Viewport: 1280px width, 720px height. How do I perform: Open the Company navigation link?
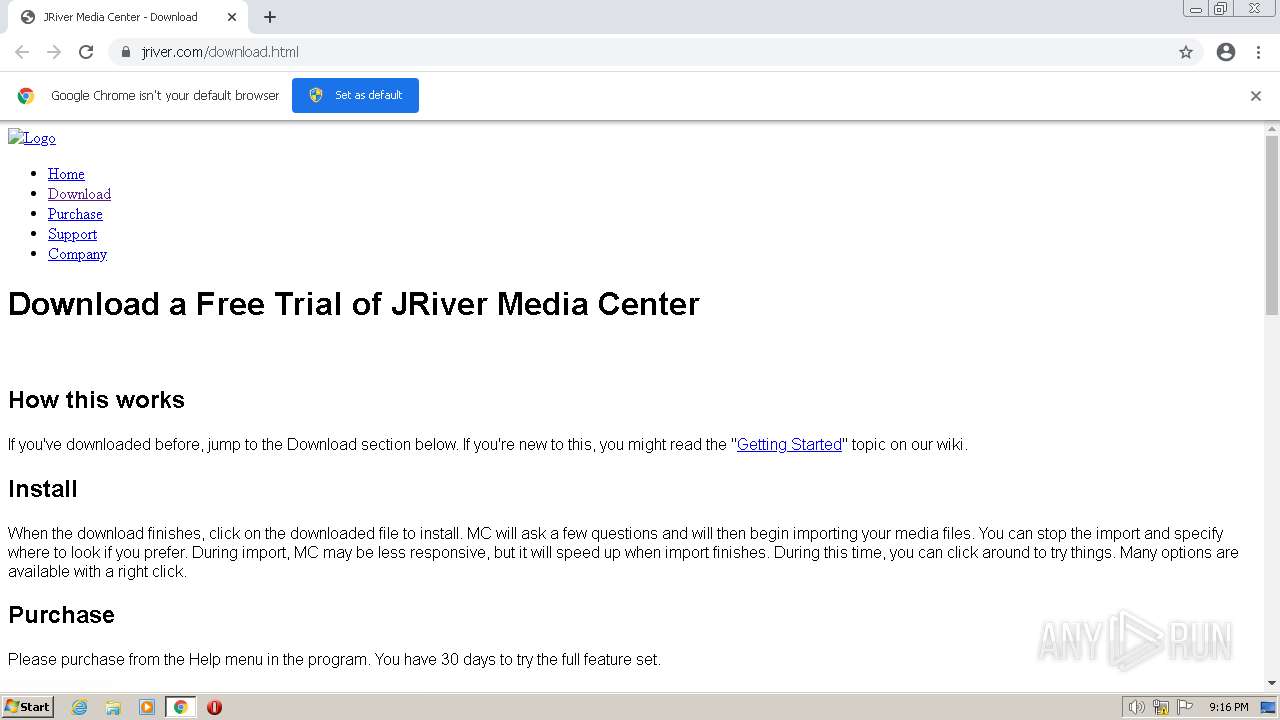pos(77,254)
